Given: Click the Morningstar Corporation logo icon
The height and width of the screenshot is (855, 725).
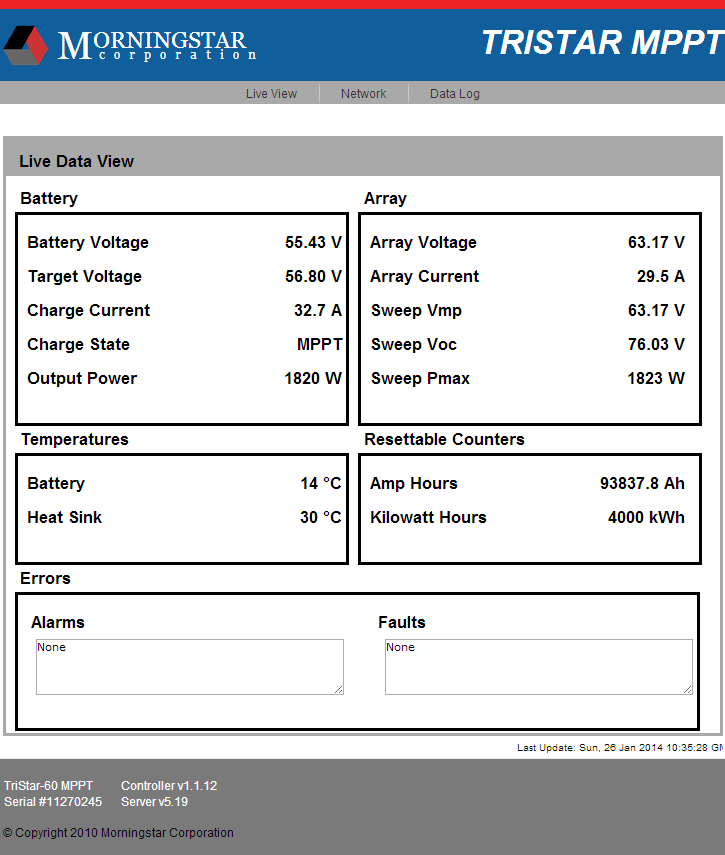Looking at the screenshot, I should 25,45.
